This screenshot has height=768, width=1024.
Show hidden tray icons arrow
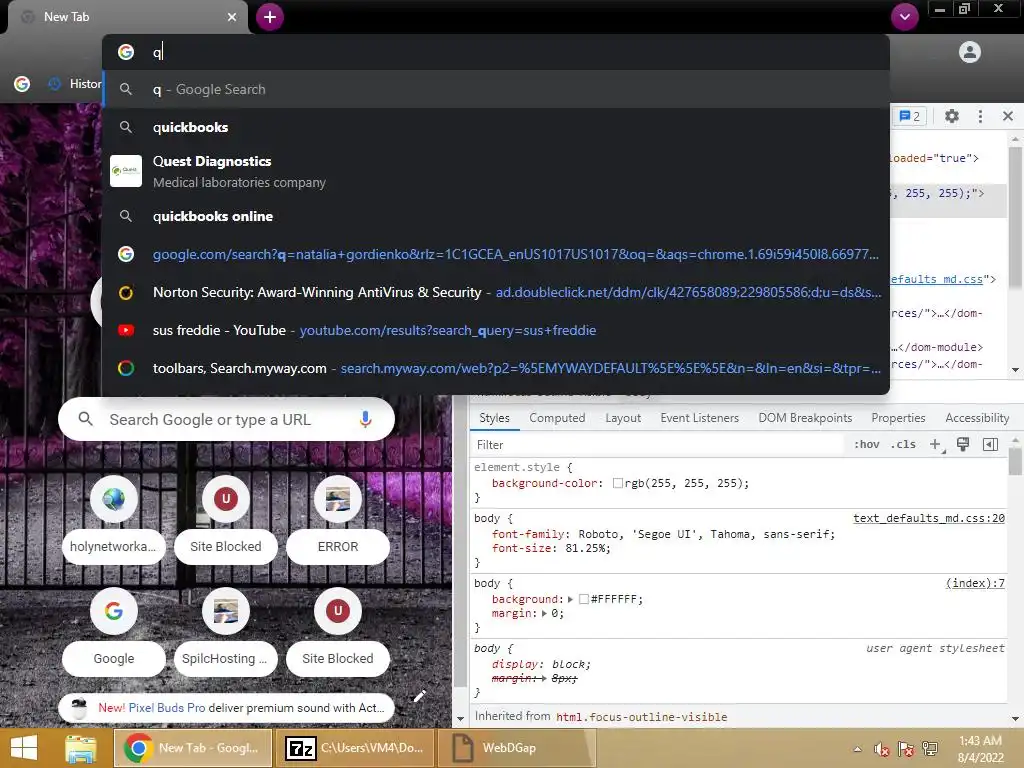(x=857, y=749)
